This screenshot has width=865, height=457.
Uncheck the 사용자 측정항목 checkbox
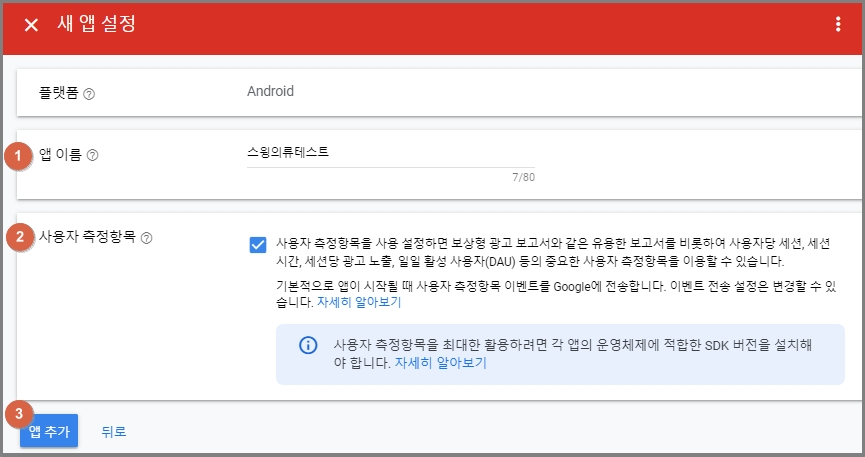258,245
